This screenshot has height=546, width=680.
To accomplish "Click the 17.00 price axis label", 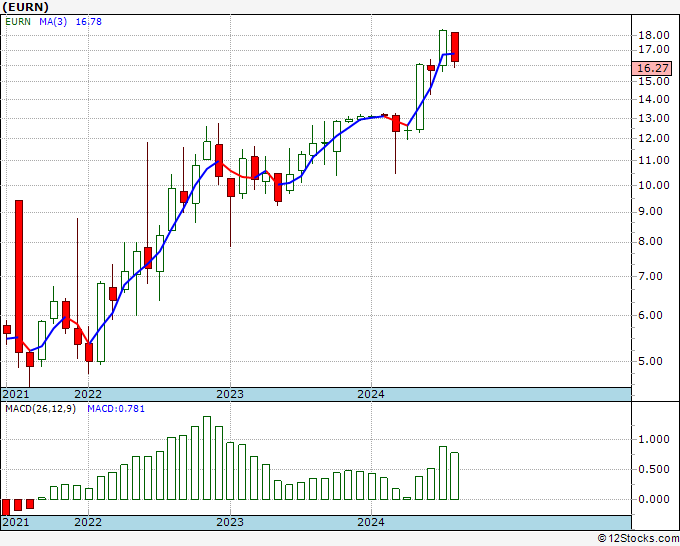I will tap(654, 49).
